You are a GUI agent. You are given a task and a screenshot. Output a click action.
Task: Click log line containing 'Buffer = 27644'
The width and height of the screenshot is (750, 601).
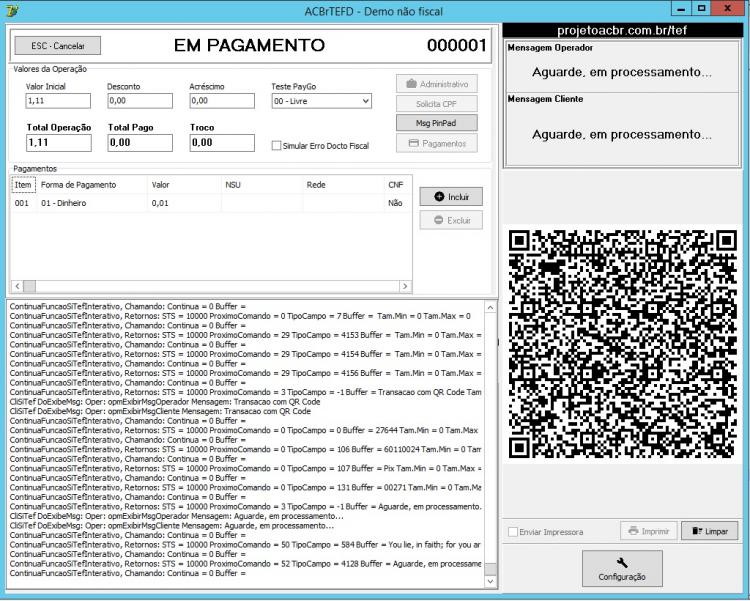pyautogui.click(x=243, y=431)
